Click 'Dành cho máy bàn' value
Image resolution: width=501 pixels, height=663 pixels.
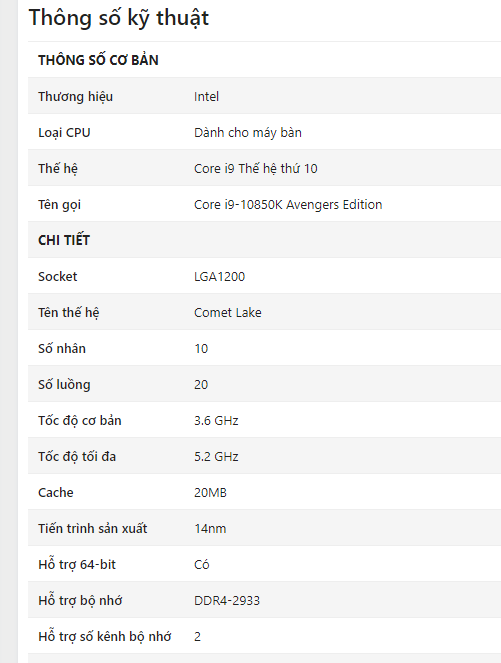click(x=248, y=132)
